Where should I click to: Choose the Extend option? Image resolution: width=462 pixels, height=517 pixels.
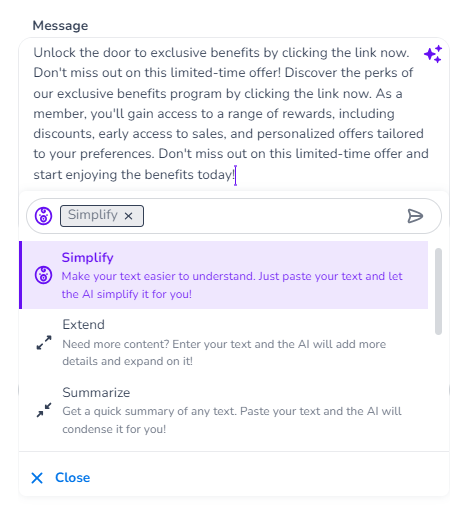(x=223, y=342)
